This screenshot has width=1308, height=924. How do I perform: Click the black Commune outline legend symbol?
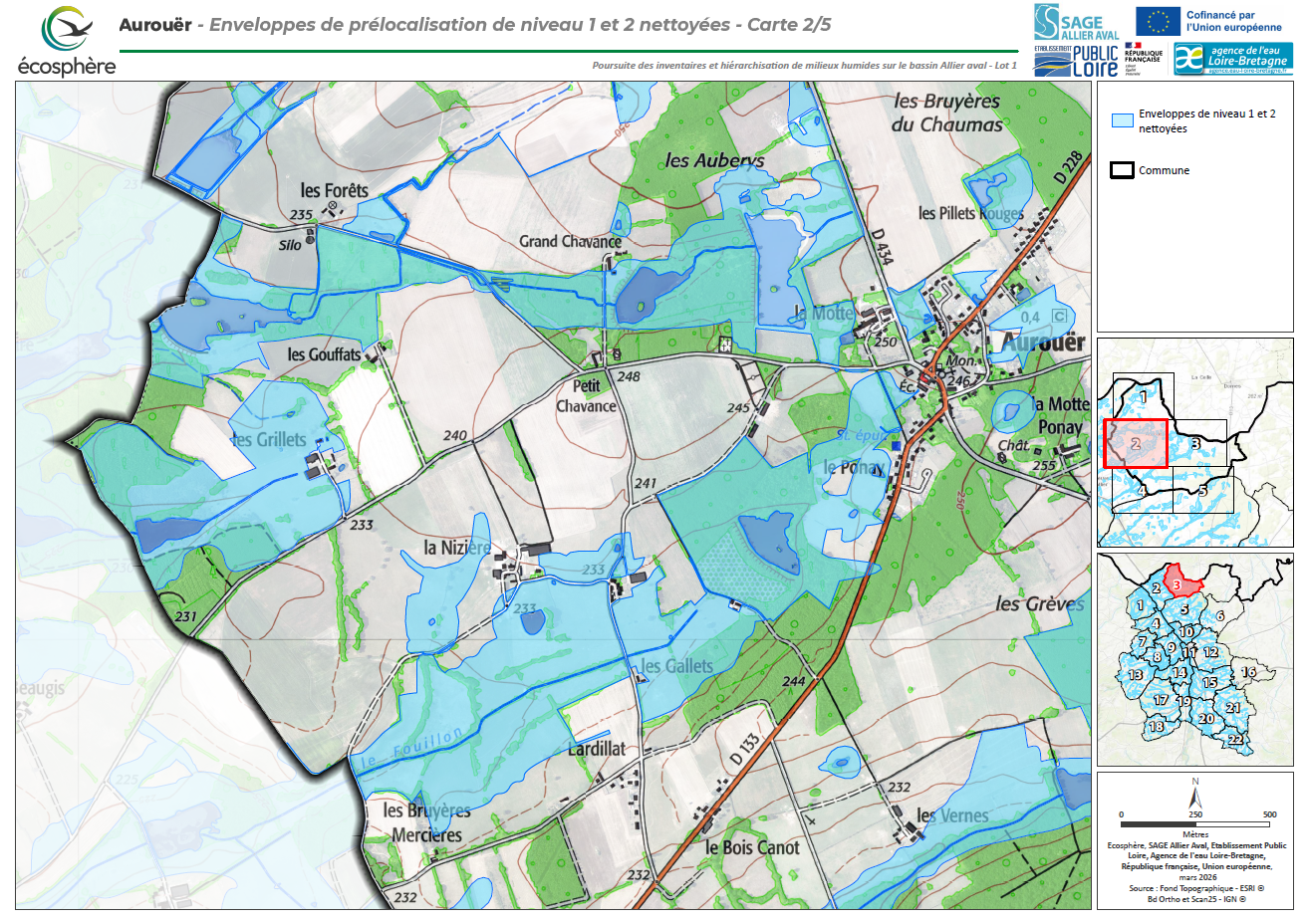pyautogui.click(x=1122, y=170)
